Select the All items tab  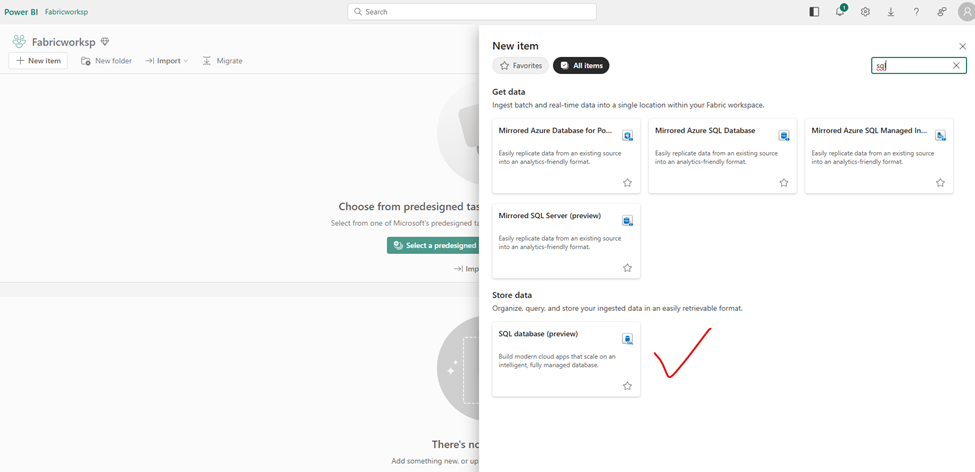(x=581, y=66)
